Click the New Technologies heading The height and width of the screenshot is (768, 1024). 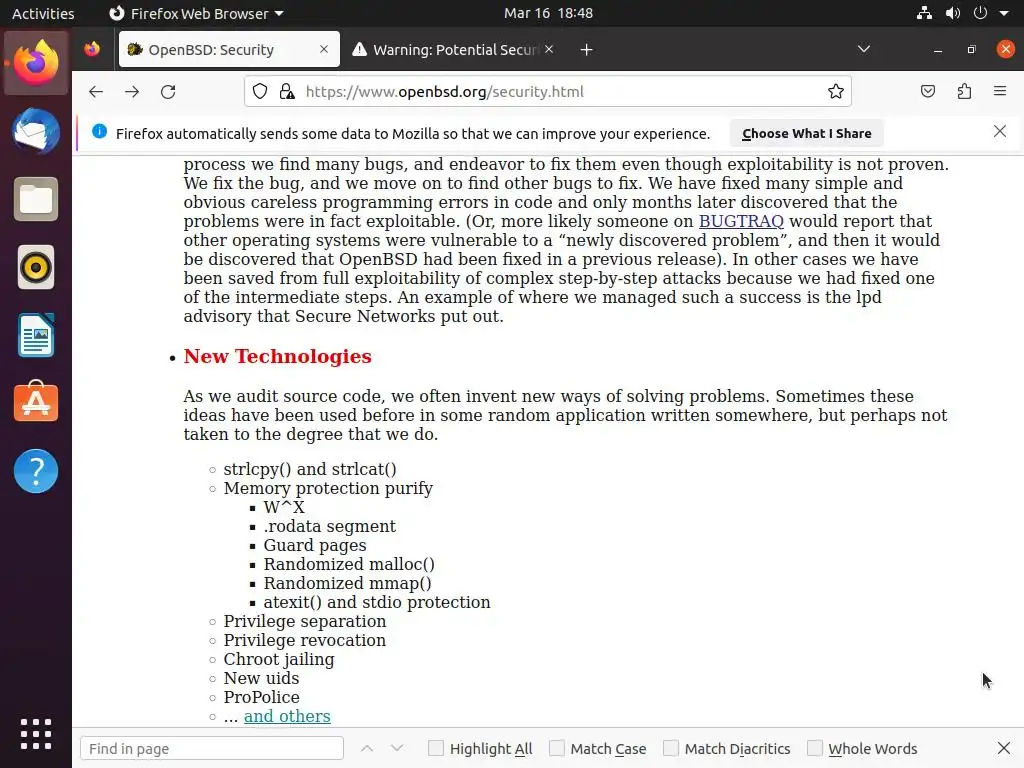tap(278, 356)
